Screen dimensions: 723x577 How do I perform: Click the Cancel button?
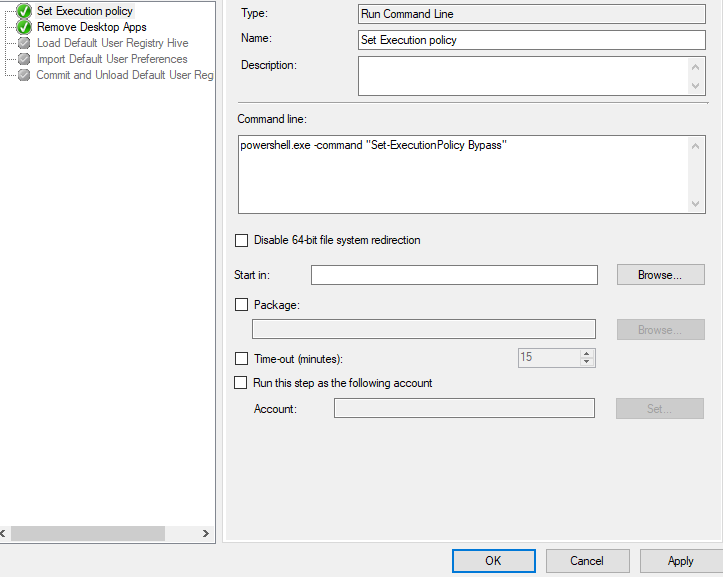point(587,561)
